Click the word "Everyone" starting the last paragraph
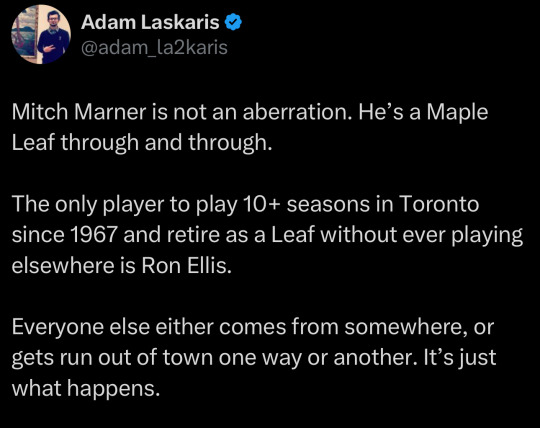540x428 pixels. tap(58, 327)
